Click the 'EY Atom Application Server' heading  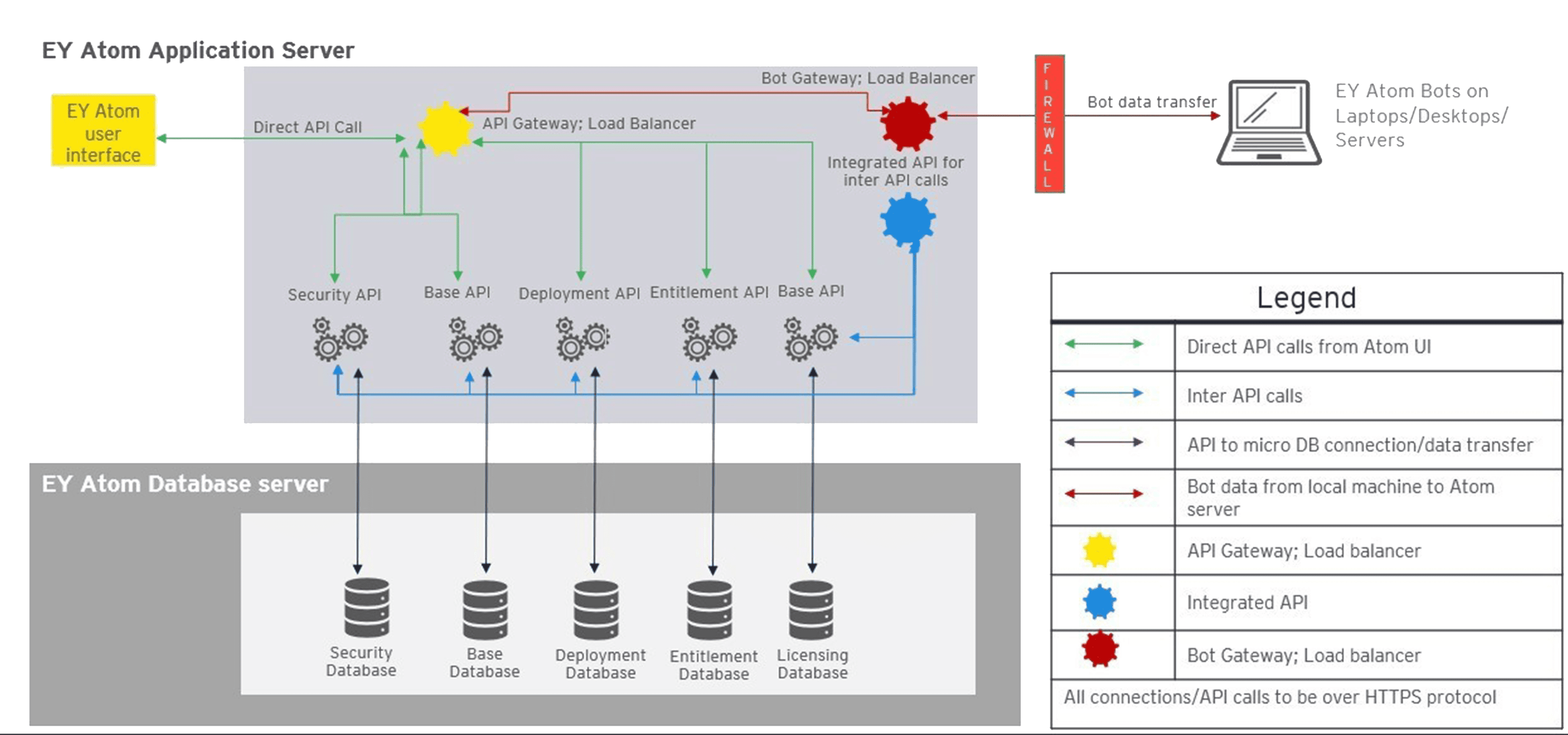click(x=198, y=51)
